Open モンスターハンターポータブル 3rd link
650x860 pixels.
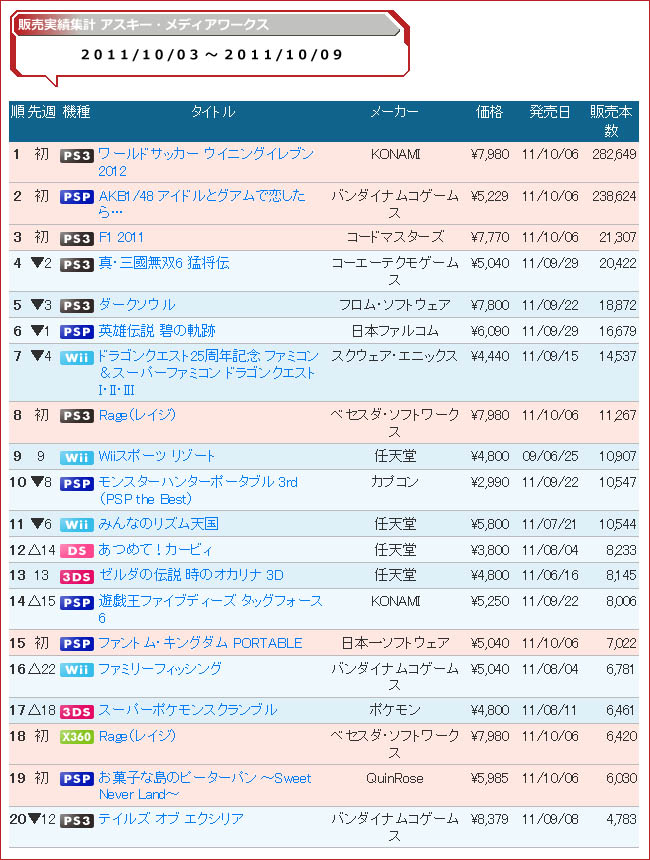198,490
